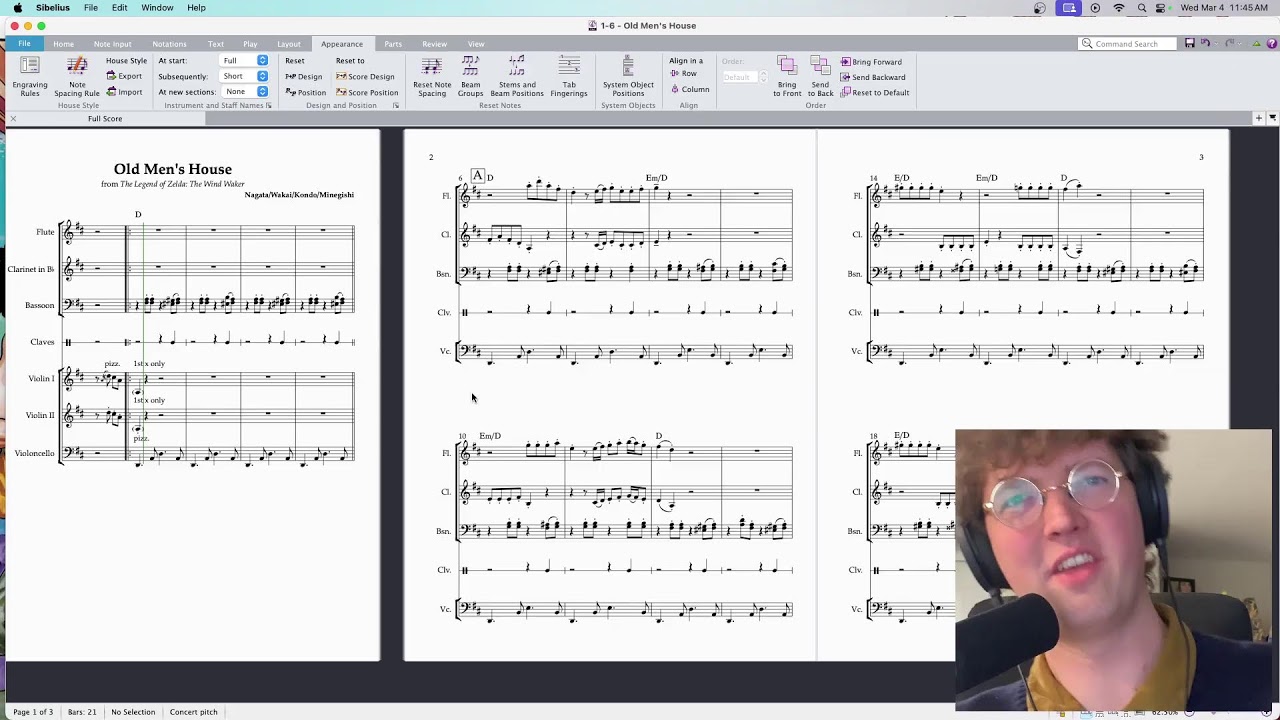1280x720 pixels.
Task: Open the 'Subsequently' names dropdown
Action: (244, 76)
